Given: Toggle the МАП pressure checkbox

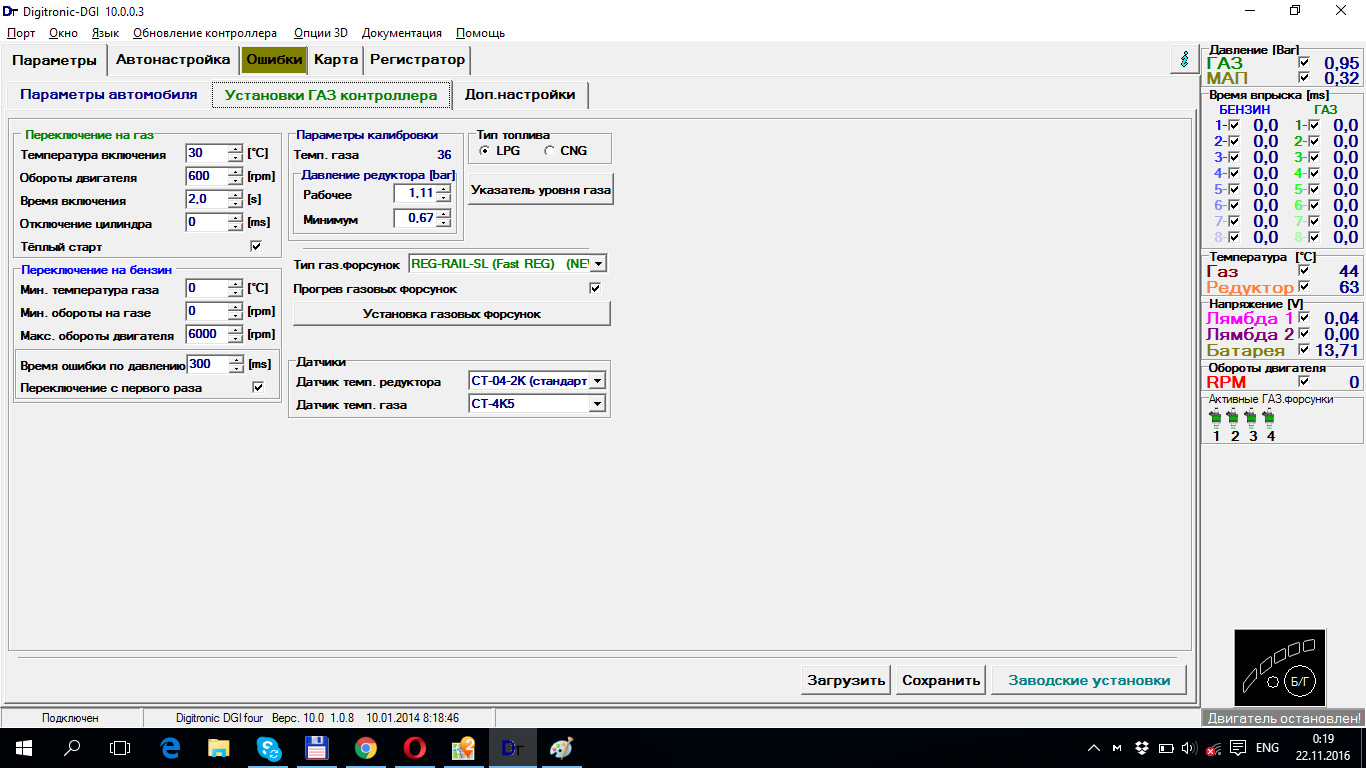Looking at the screenshot, I should click(x=1303, y=77).
